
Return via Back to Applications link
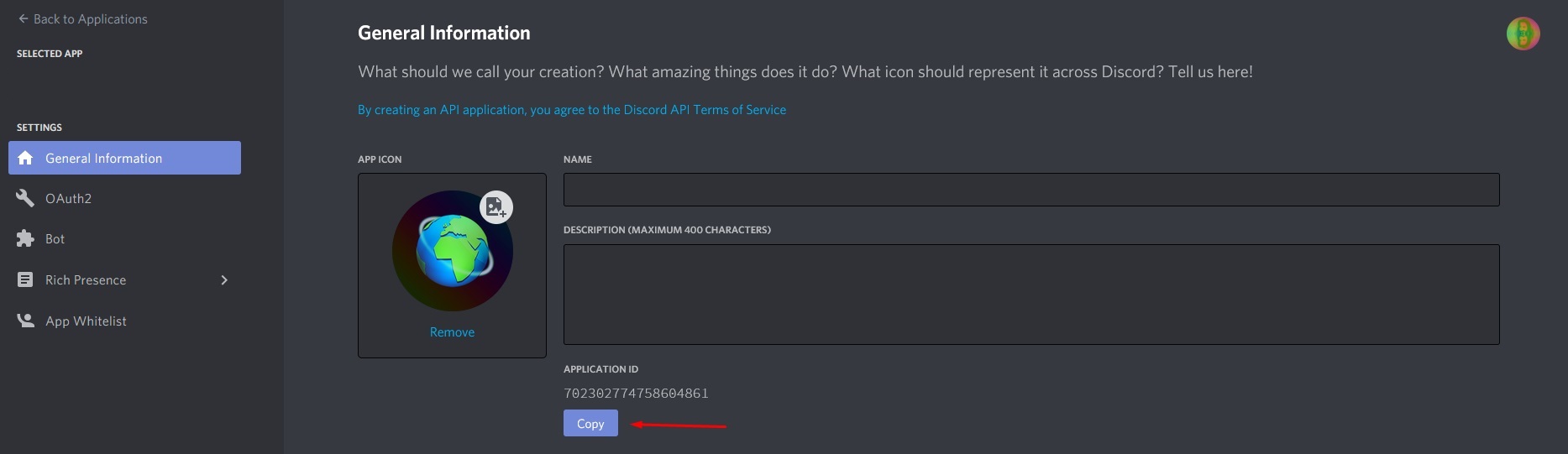(x=91, y=18)
